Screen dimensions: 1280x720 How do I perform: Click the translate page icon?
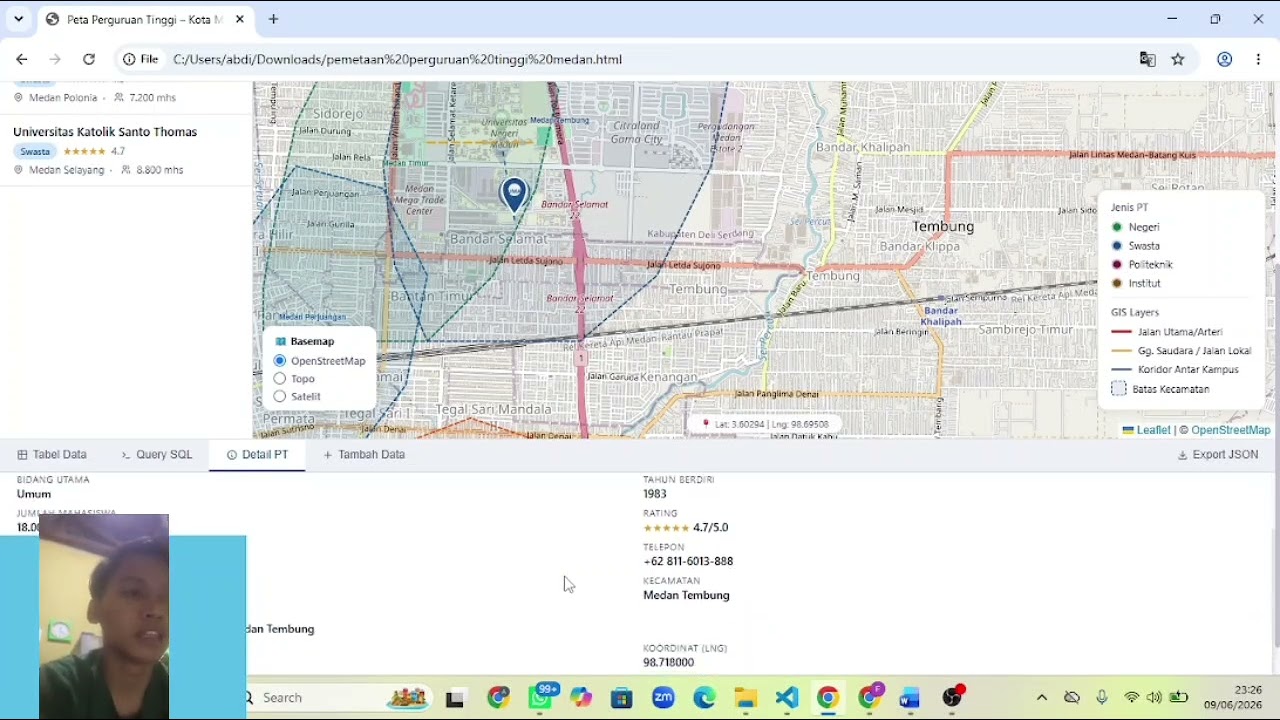1148,59
